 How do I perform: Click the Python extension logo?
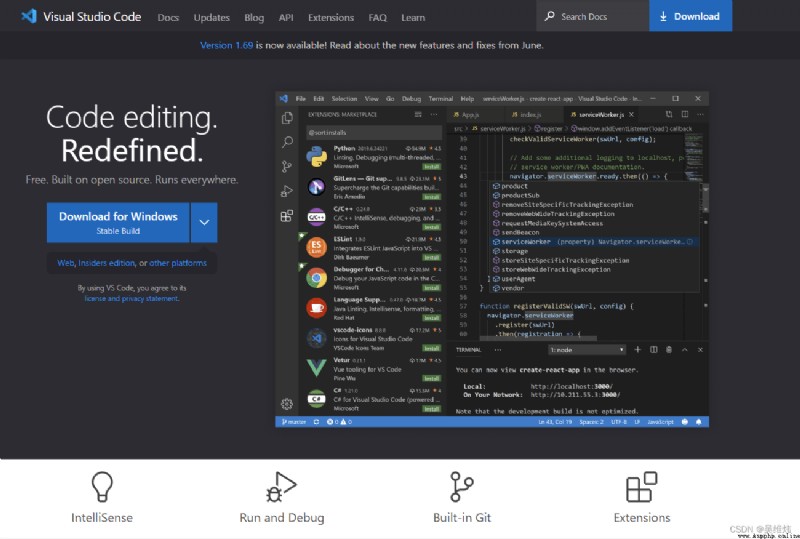click(316, 157)
